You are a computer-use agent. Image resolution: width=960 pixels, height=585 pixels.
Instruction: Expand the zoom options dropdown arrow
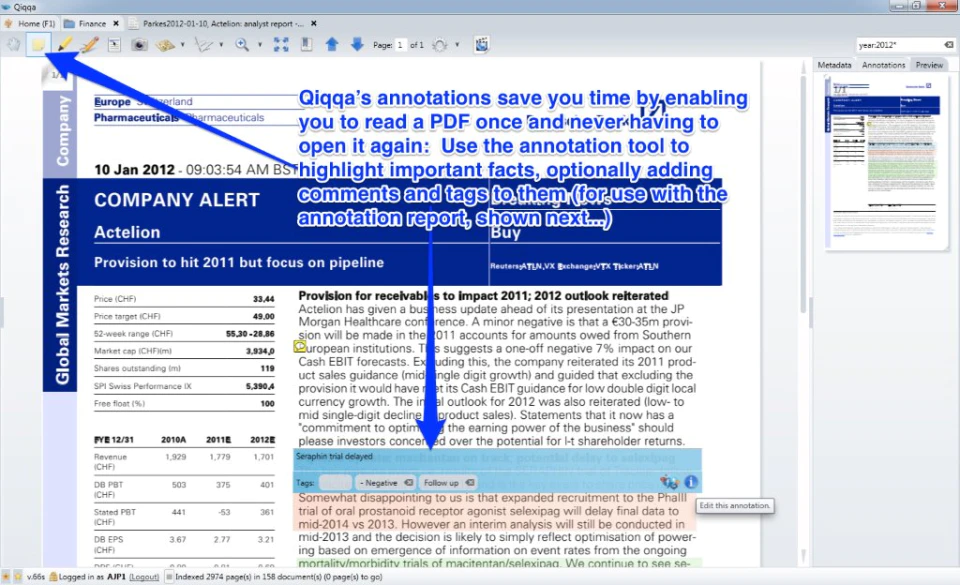click(260, 45)
